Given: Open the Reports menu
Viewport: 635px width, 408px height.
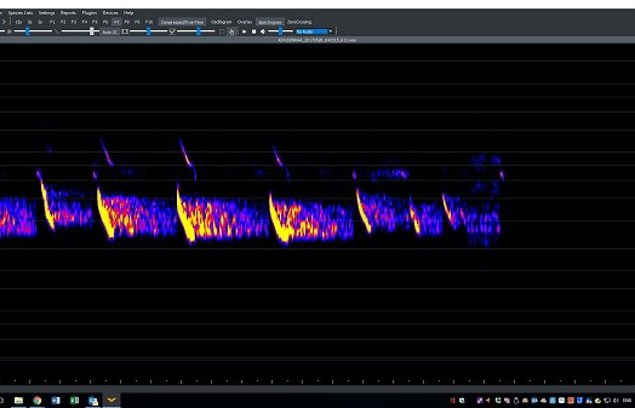Looking at the screenshot, I should tap(68, 12).
